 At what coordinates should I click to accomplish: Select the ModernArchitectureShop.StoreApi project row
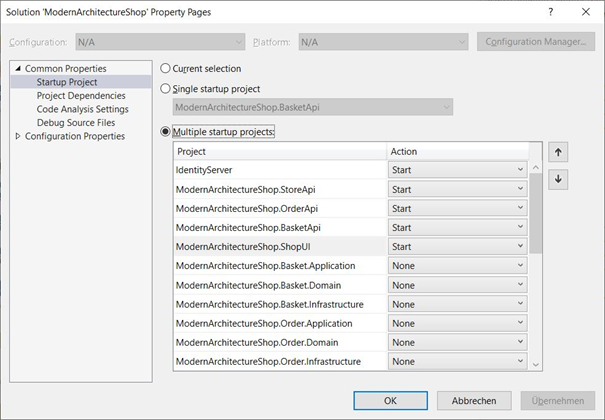(280, 189)
